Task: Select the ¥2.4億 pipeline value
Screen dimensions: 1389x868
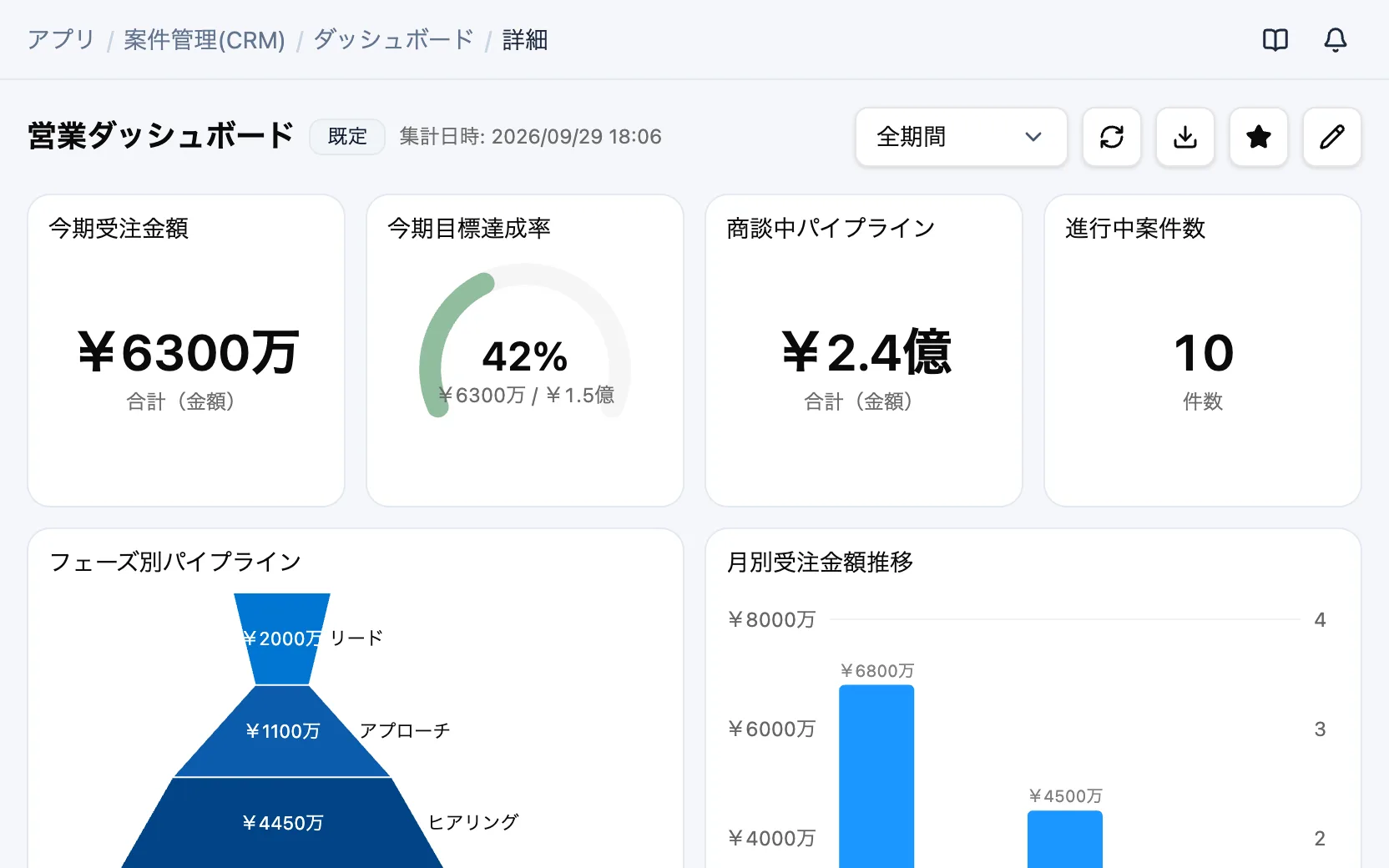Action: point(865,352)
